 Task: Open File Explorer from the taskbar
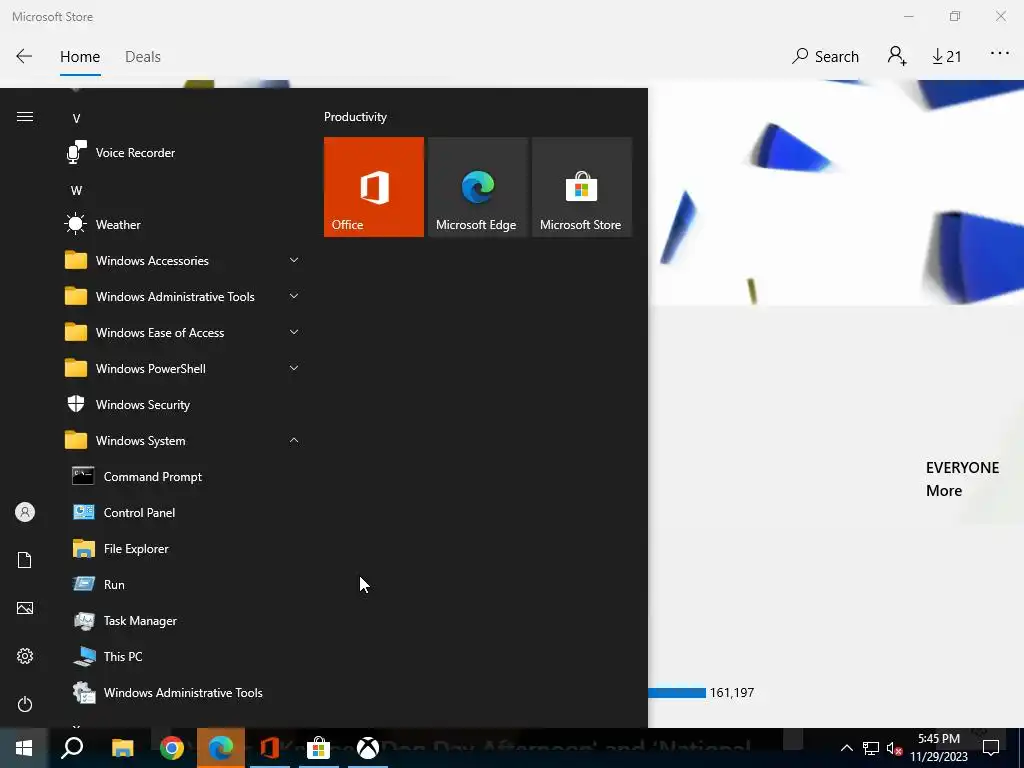coord(123,748)
